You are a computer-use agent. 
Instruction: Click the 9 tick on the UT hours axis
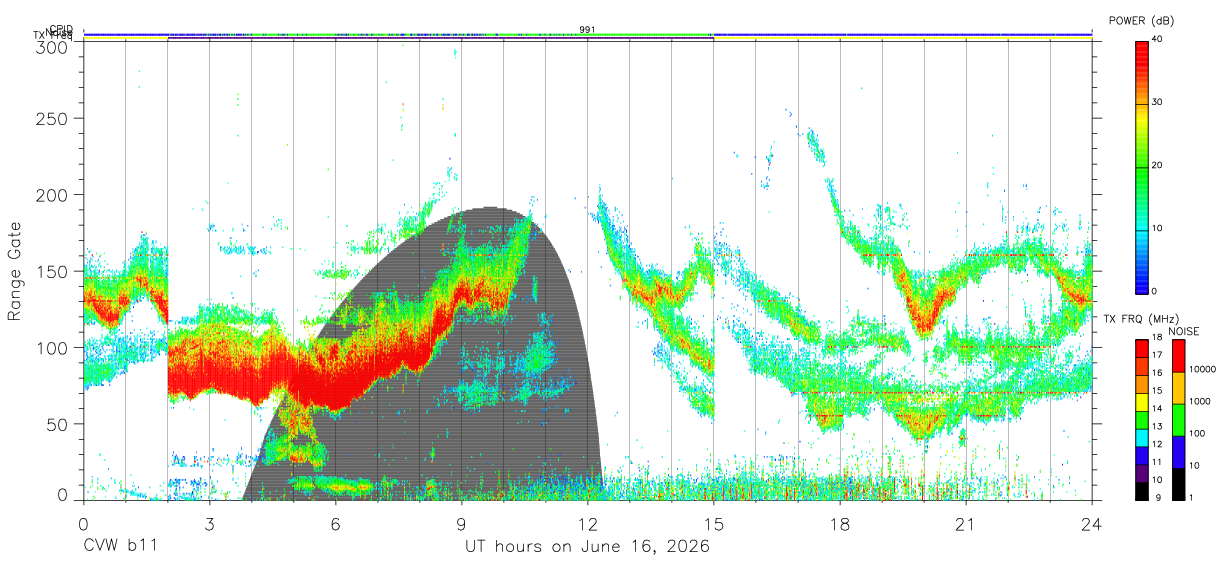[x=461, y=524]
